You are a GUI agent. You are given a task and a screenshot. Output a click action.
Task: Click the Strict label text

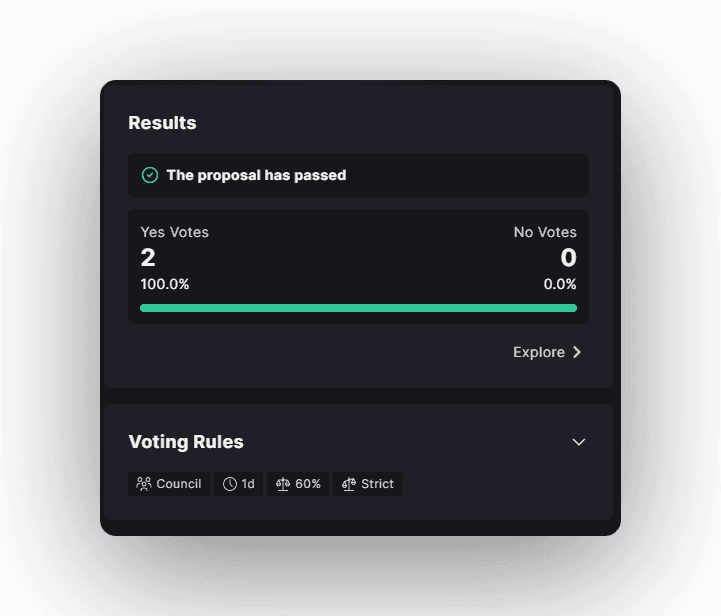377,484
